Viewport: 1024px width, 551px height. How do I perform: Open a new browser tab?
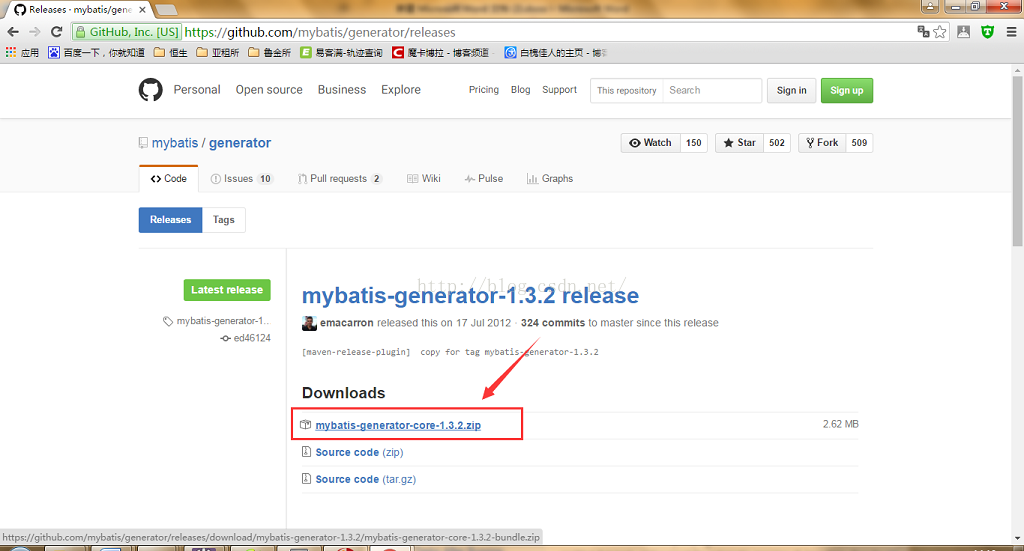[166, 10]
